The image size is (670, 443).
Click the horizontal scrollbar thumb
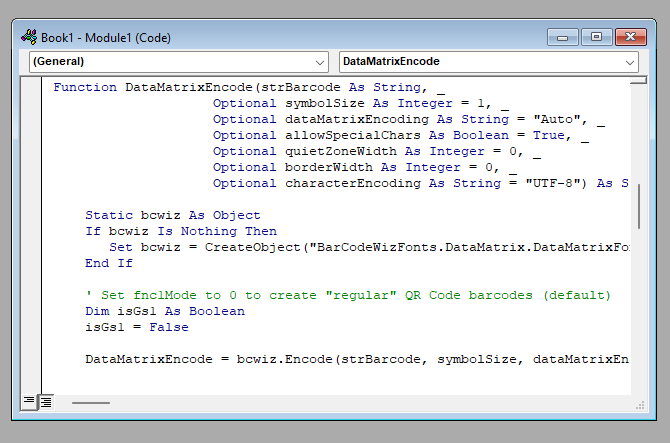91,402
